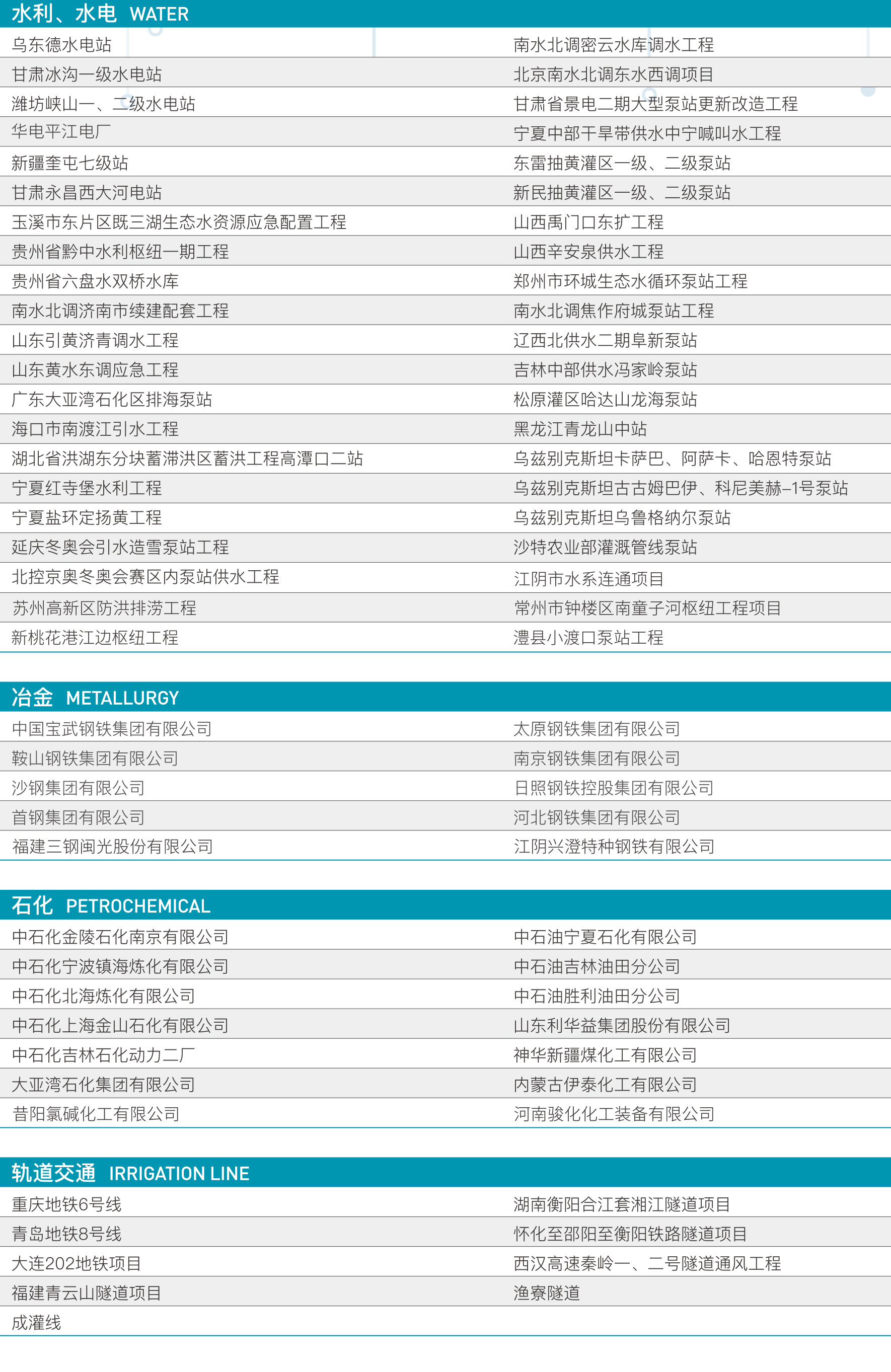Select 宁夏中部干旱带供水中宁喊叫水工程
The width and height of the screenshot is (891, 1372).
pos(647,133)
